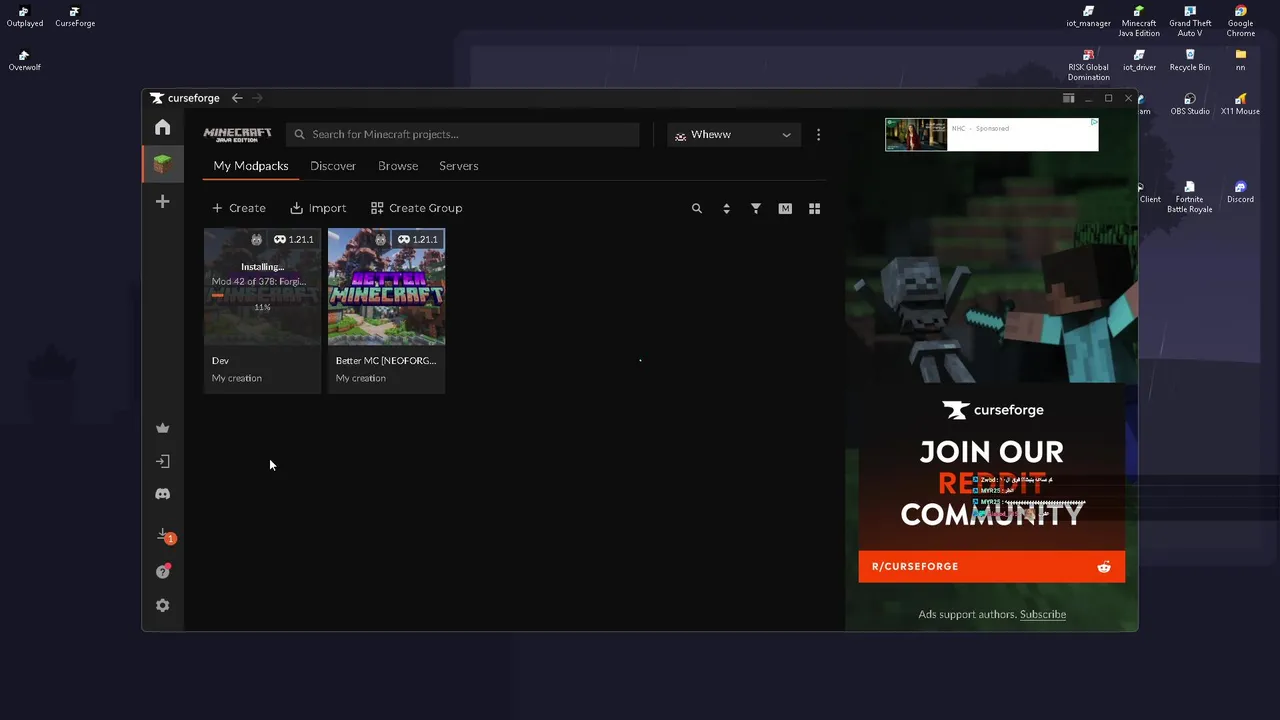Click the Create modpack button
The height and width of the screenshot is (720, 1280).
[x=238, y=208]
